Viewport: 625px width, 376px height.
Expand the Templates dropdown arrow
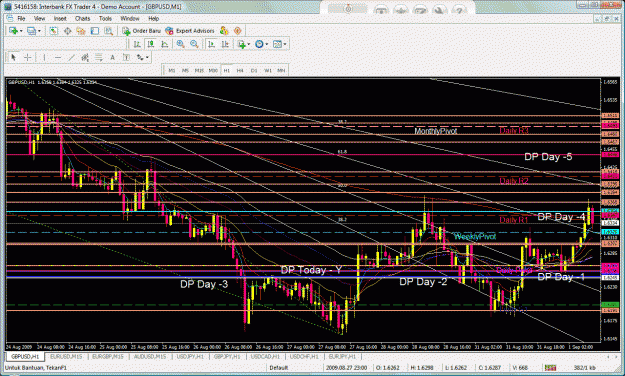(285, 44)
